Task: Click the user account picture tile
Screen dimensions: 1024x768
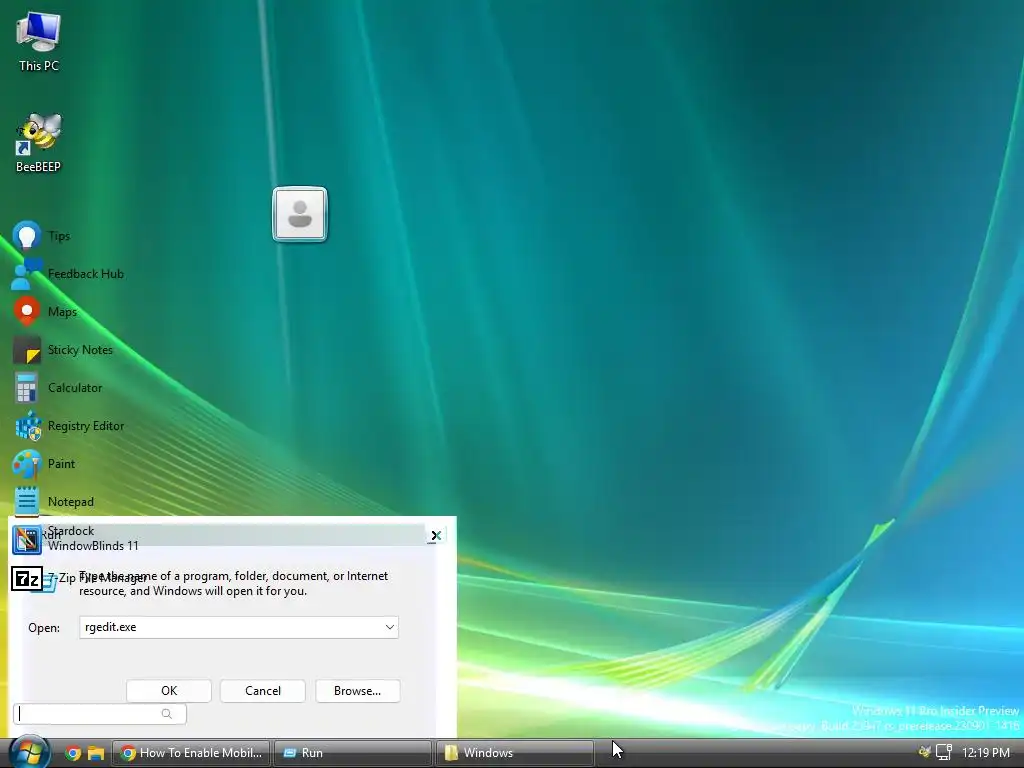Action: (300, 214)
